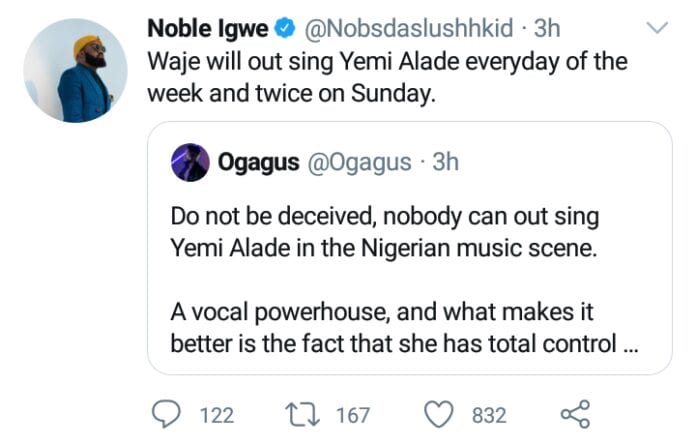Open Noble Igwe's profile picture
The image size is (696, 444).
[75, 70]
